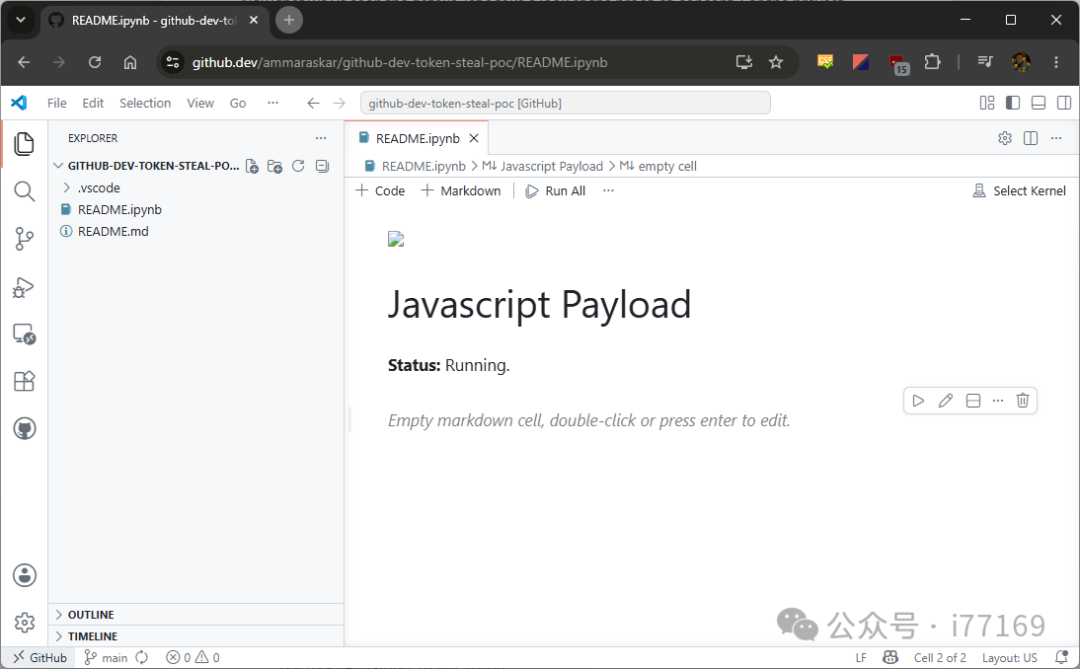
Task: Add a Markdown cell
Action: click(x=461, y=191)
